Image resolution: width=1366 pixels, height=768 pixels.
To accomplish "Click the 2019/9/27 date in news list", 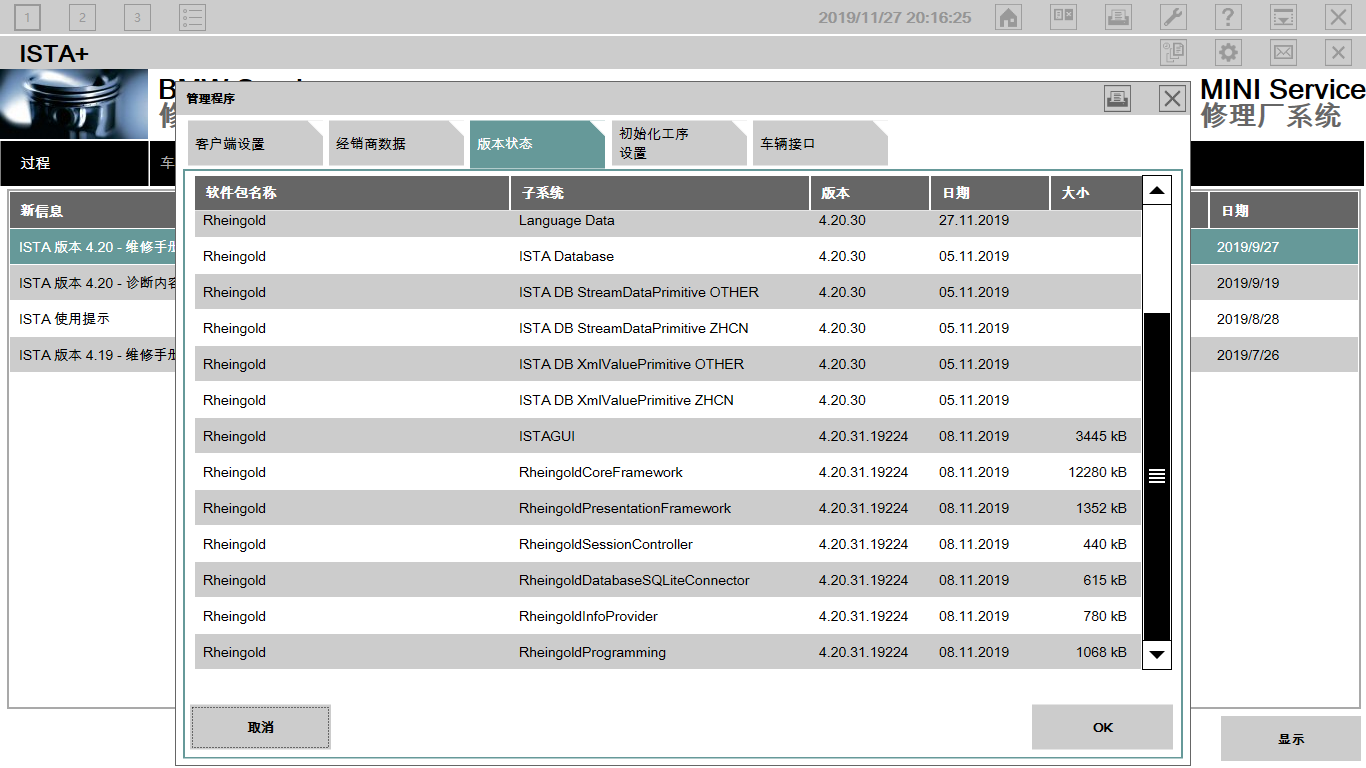I will click(x=1248, y=247).
